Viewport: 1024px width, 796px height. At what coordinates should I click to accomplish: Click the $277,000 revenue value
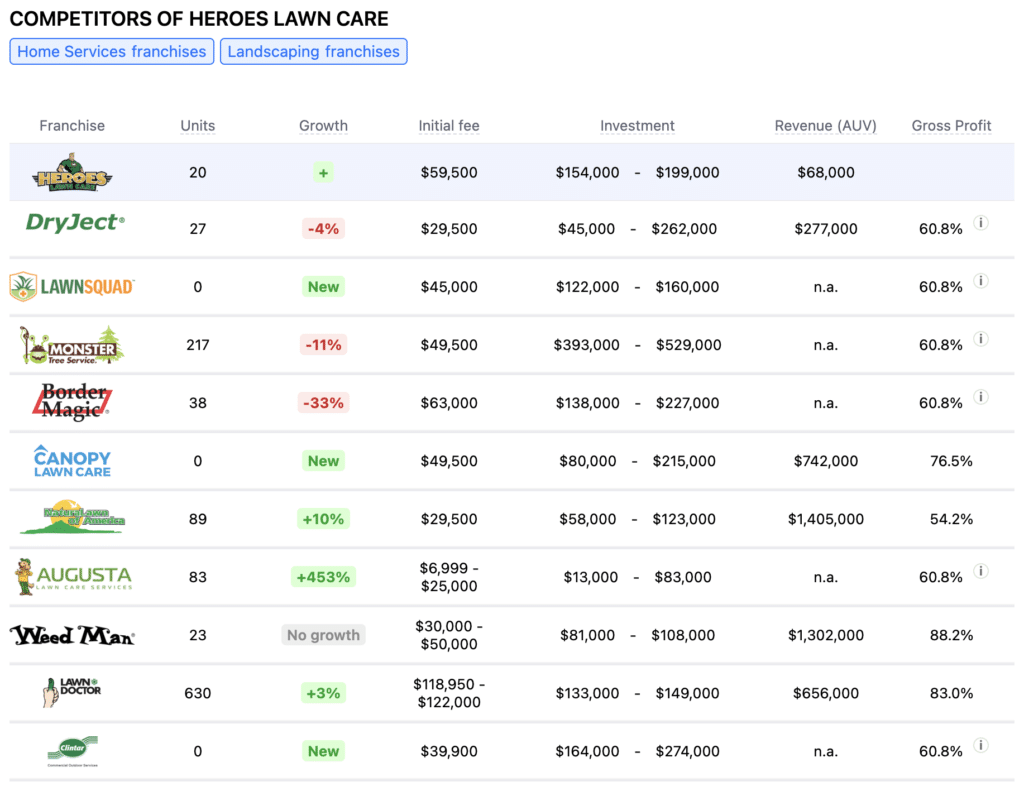tap(825, 229)
